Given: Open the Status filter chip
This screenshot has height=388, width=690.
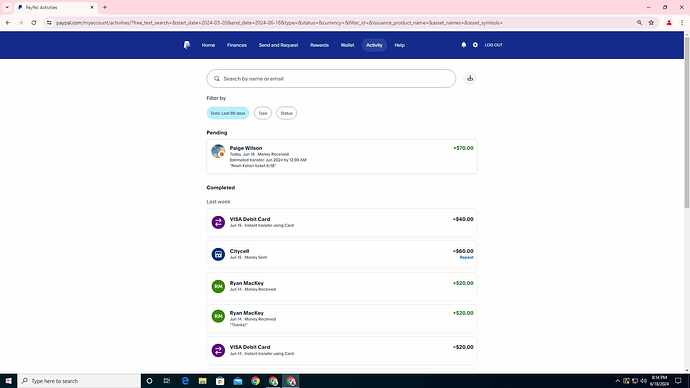Looking at the screenshot, I should point(286,113).
